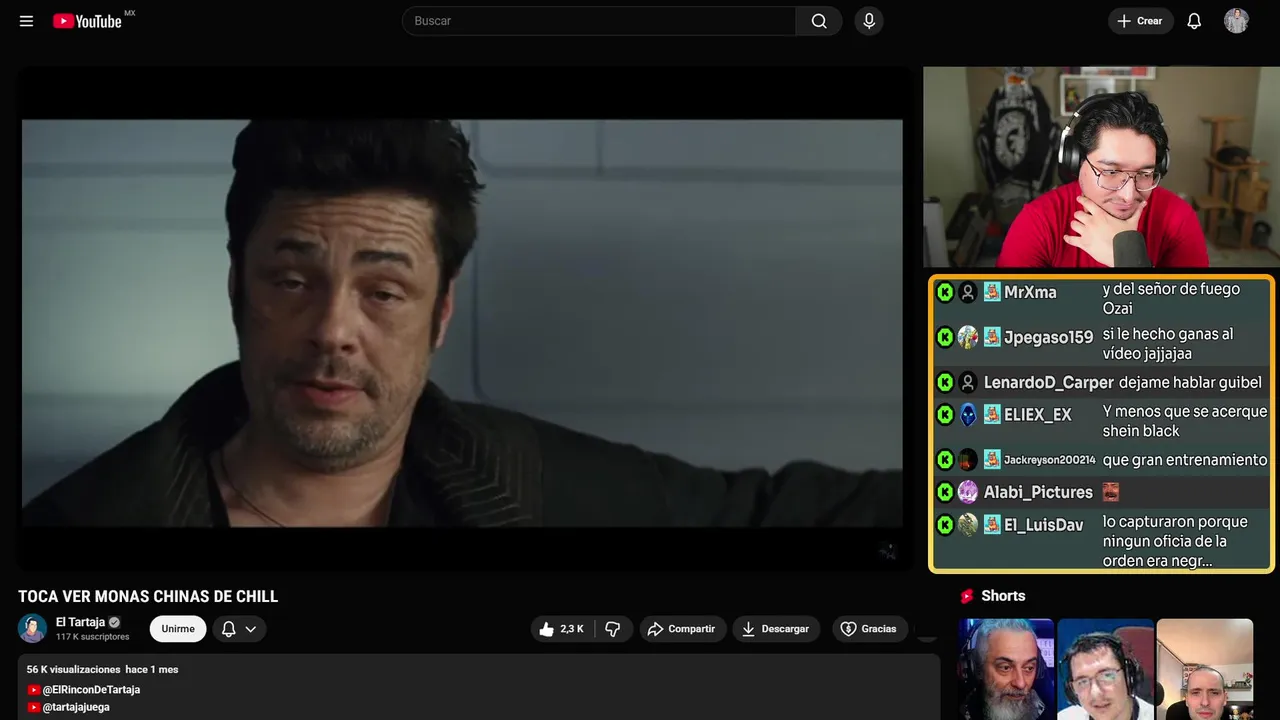This screenshot has height=720, width=1280.
Task: Click LenardoD_Carper username in chat
Action: [x=1048, y=383]
